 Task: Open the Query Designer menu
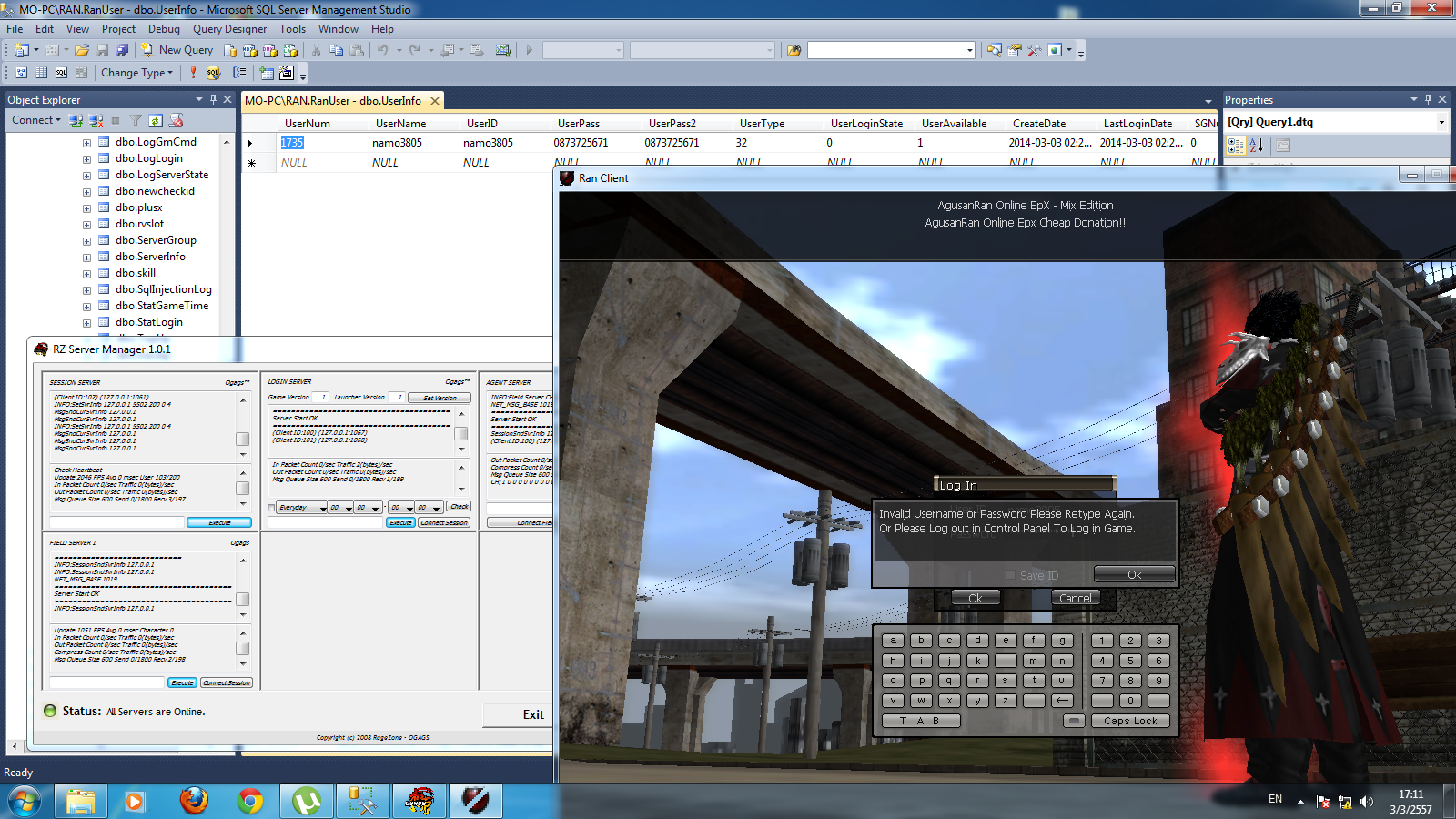tap(229, 29)
